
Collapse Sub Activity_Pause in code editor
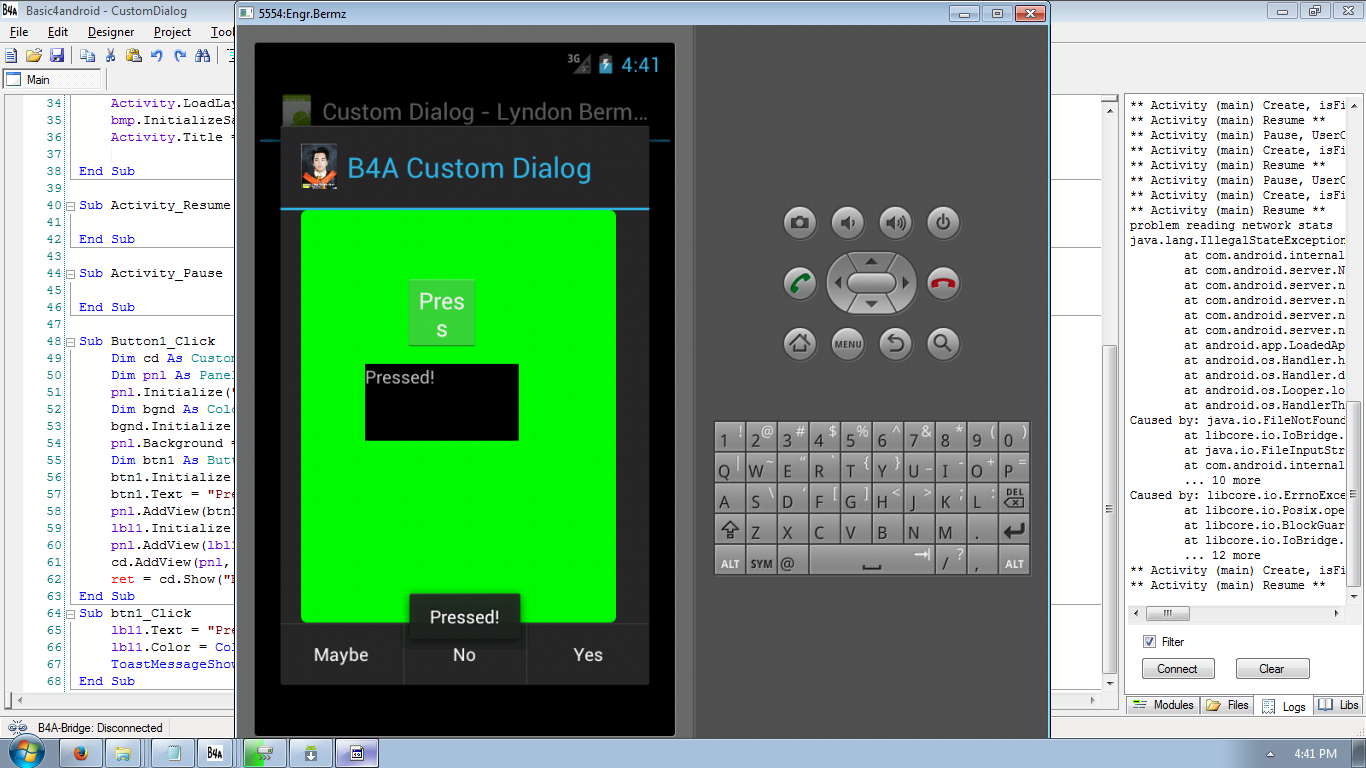coord(70,273)
